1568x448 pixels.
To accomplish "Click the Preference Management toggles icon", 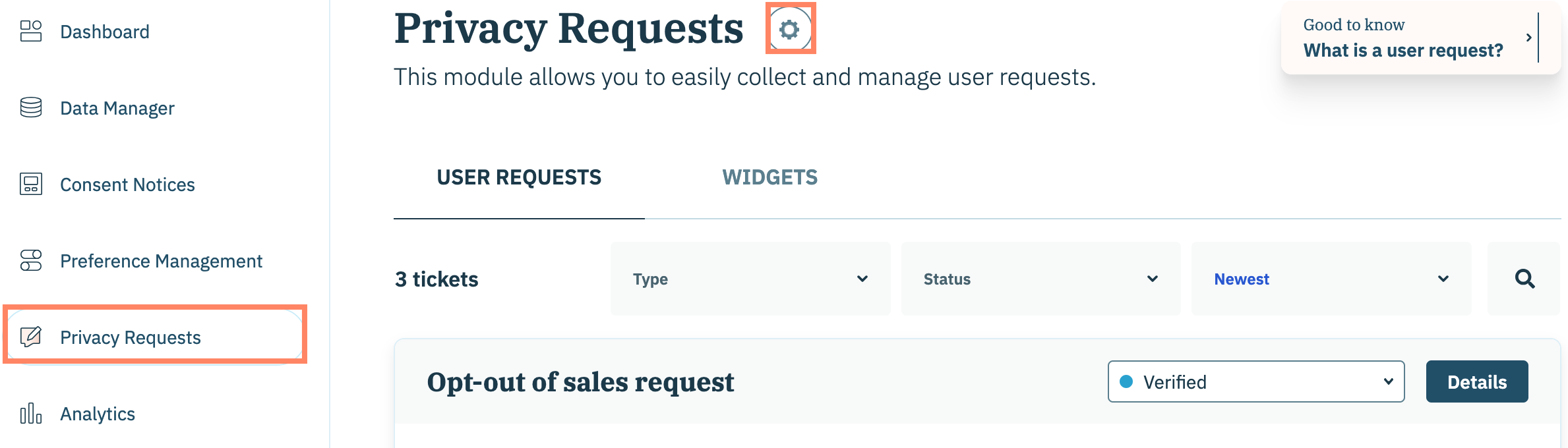I will pyautogui.click(x=31, y=261).
